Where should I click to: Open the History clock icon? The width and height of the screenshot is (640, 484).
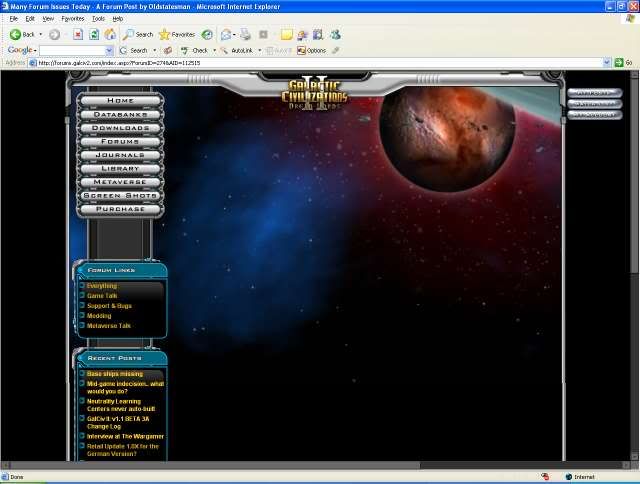click(x=207, y=35)
